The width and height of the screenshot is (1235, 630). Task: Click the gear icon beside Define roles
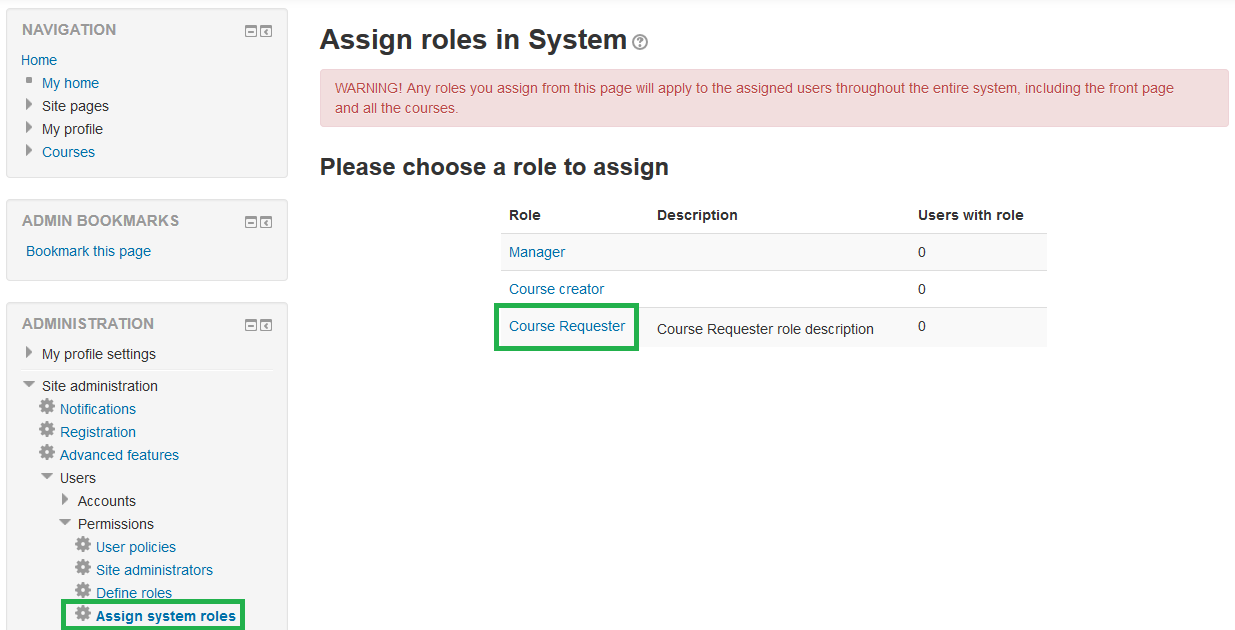click(83, 591)
